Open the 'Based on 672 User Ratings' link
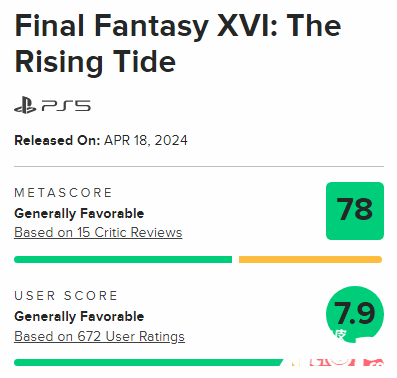The width and height of the screenshot is (397, 378). point(99,336)
